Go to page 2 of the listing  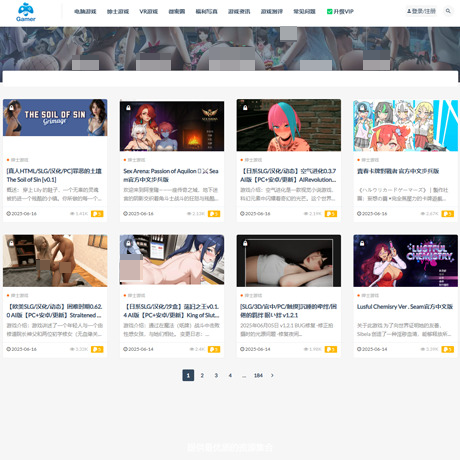tap(202, 375)
